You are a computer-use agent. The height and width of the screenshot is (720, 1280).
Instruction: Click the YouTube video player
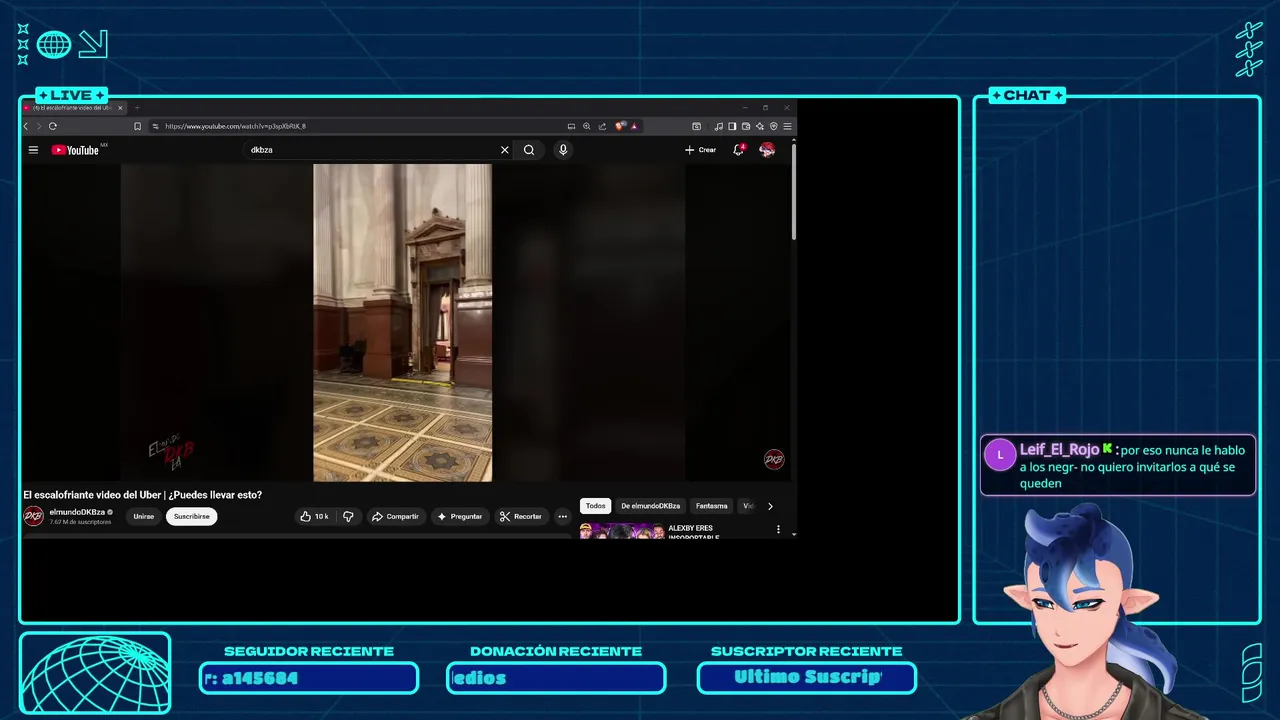[403, 322]
